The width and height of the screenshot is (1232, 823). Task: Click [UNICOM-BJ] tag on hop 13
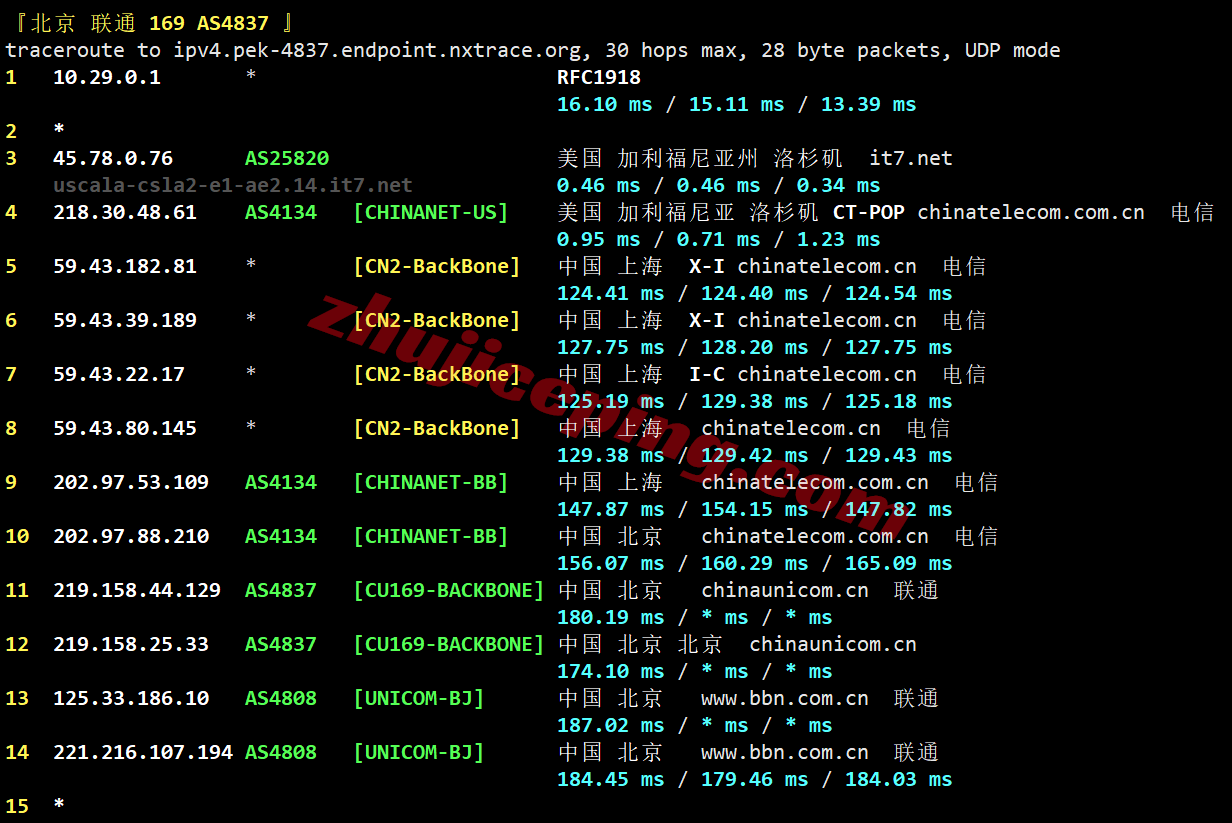coord(419,698)
